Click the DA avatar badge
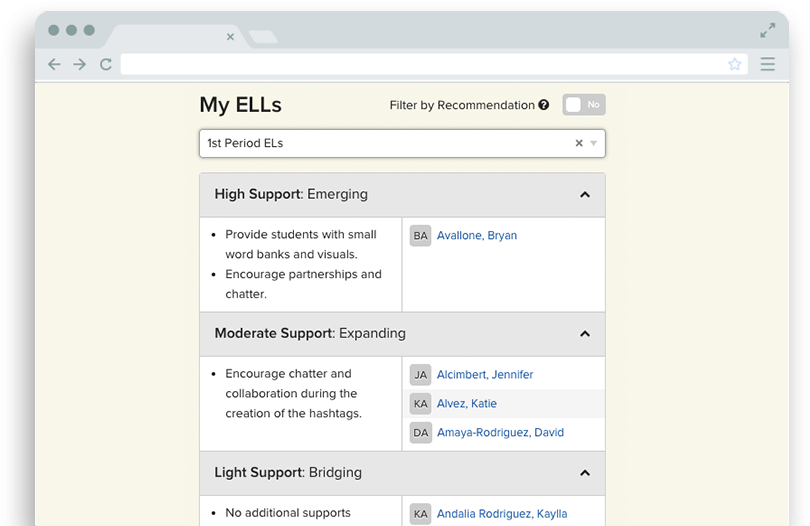810x526 pixels. [420, 432]
